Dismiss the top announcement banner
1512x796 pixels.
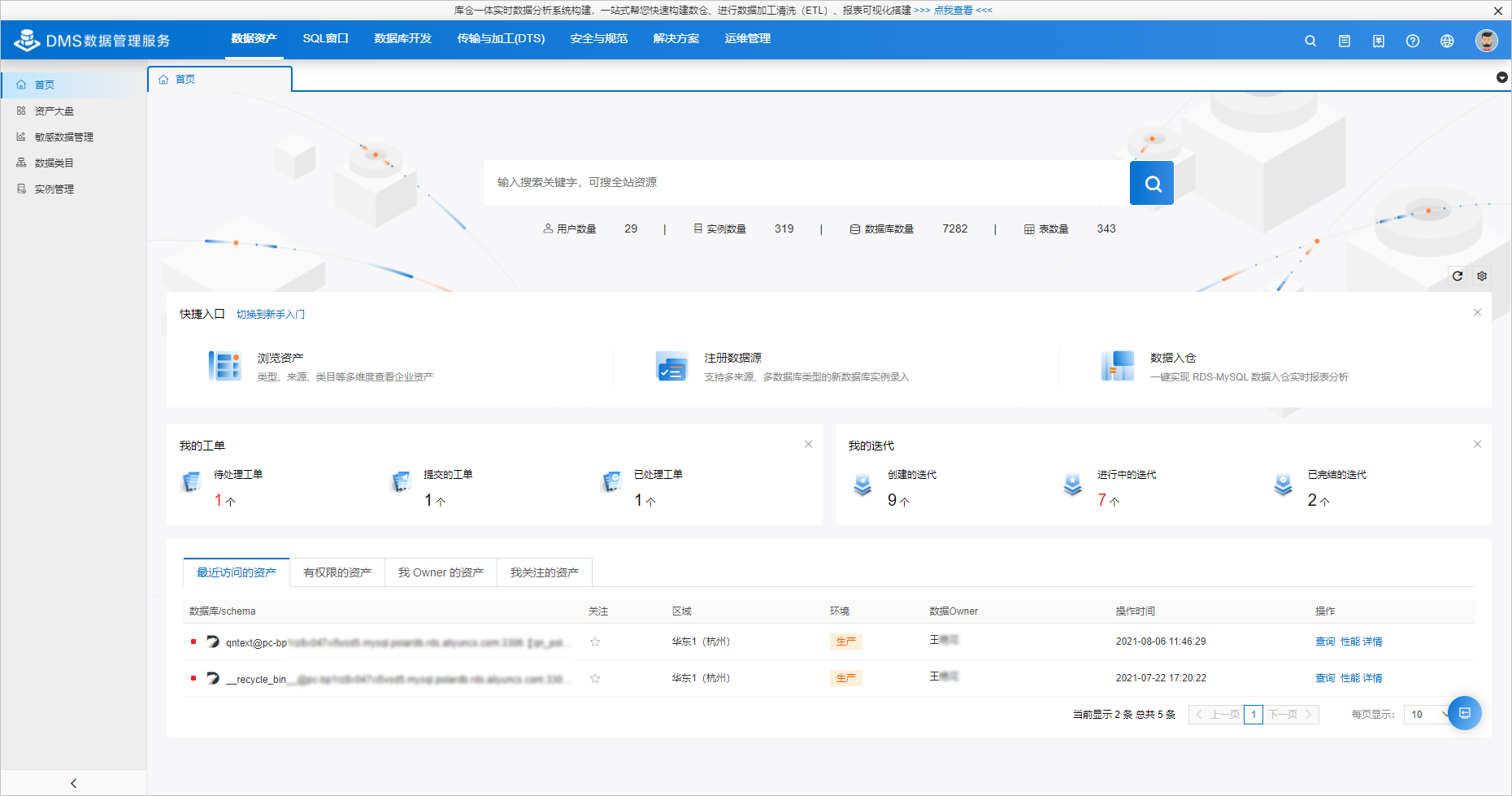(1498, 11)
